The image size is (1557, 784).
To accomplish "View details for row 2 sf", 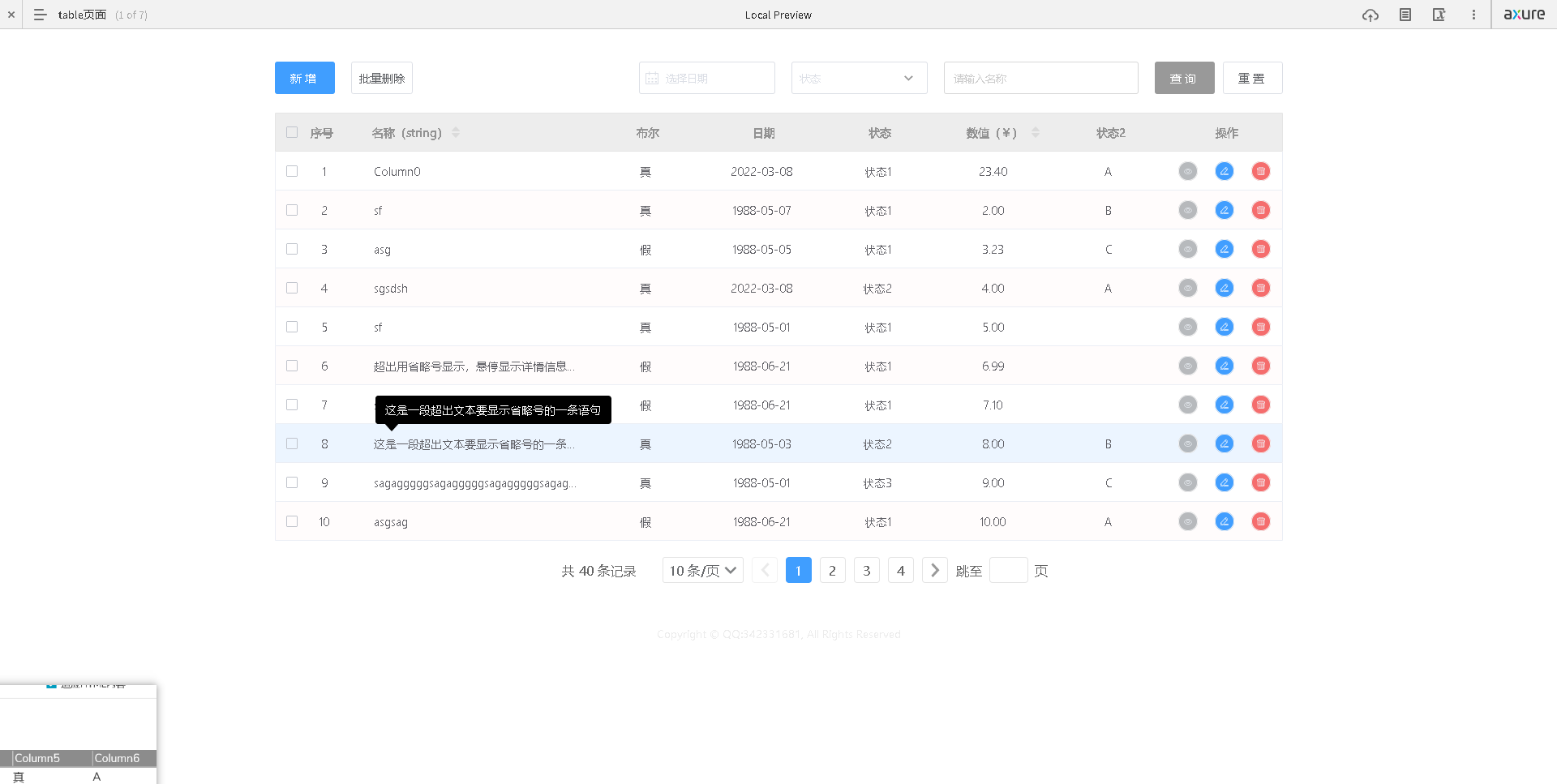I will click(1188, 210).
